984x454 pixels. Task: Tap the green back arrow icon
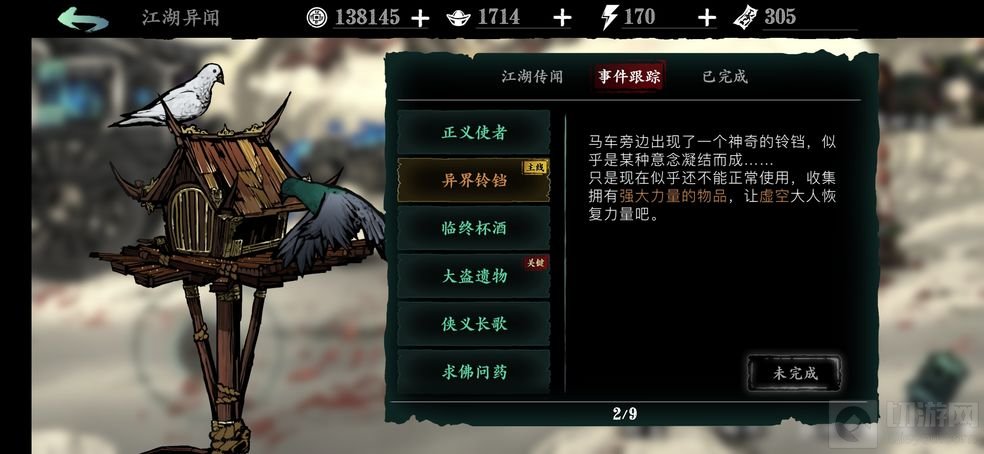point(83,18)
